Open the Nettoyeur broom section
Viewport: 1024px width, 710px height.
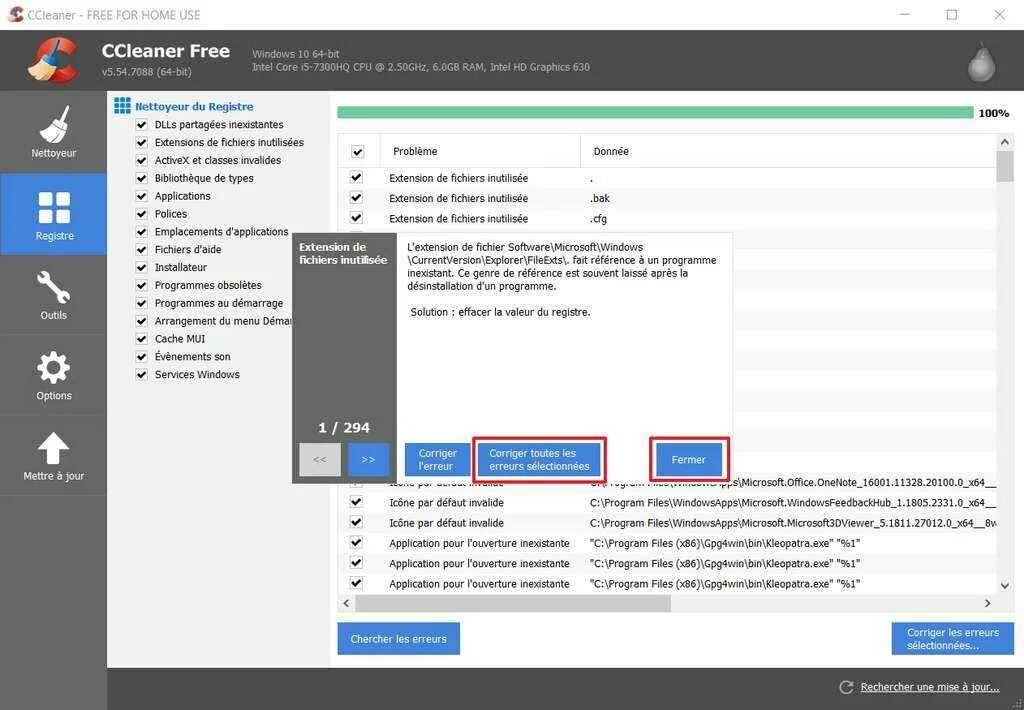click(x=54, y=132)
